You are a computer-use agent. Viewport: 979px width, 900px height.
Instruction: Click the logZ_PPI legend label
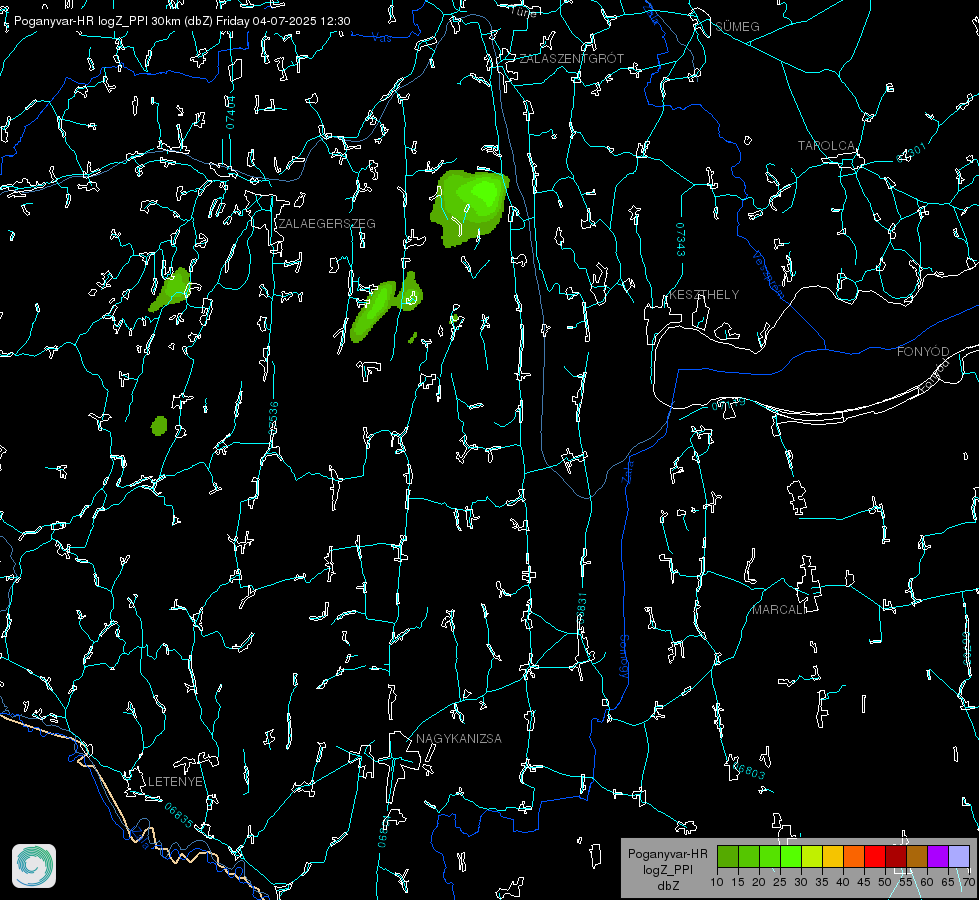click(667, 869)
